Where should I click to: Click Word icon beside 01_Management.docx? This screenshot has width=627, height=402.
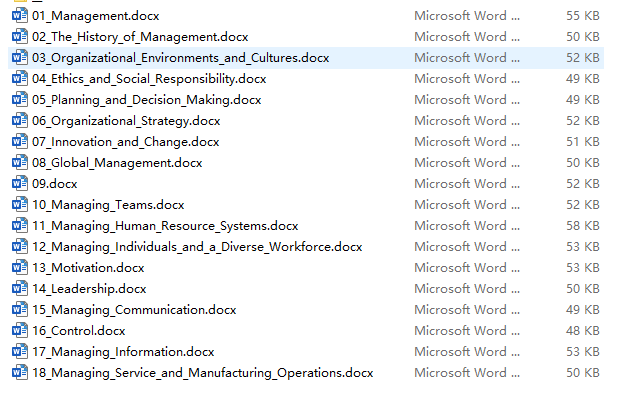point(20,16)
